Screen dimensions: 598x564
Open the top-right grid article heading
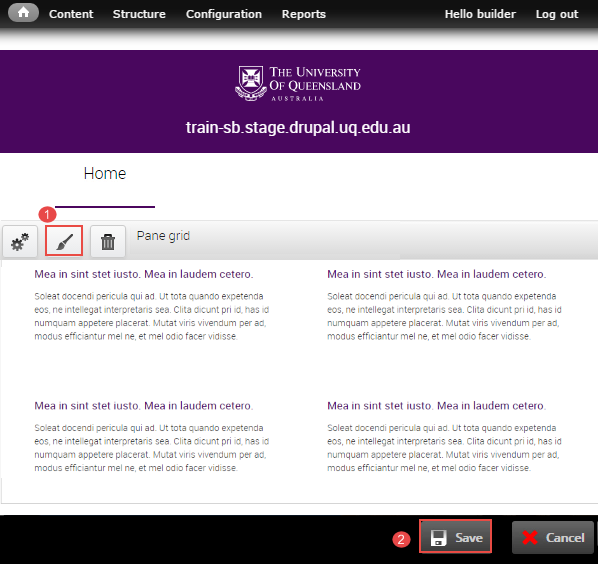[x=437, y=274]
